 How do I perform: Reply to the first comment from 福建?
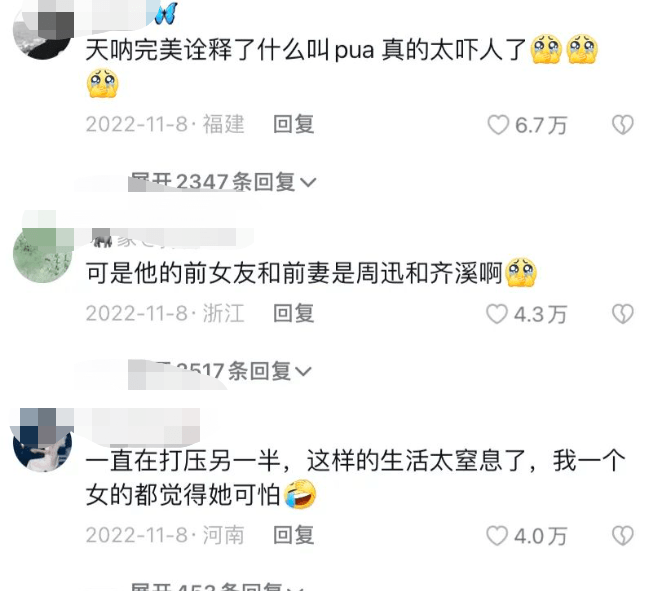[294, 124]
